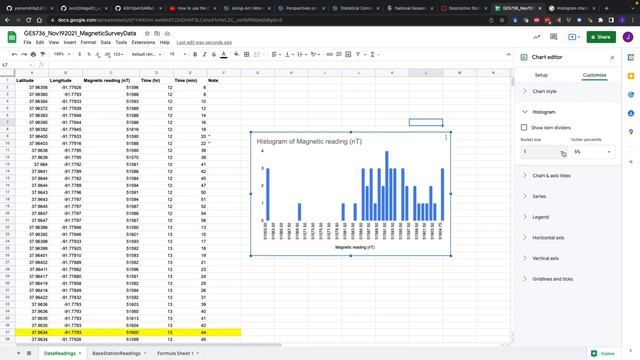Open the Extensions menu
Screen dimensions: 640x360
143,42
